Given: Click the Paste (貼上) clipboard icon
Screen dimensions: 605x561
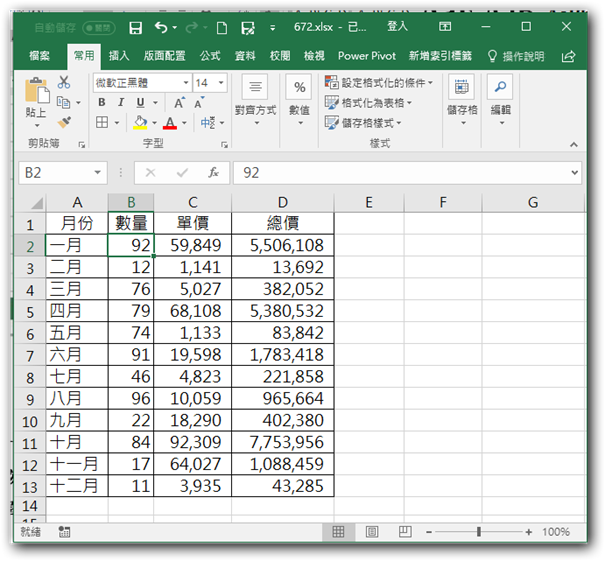Looking at the screenshot, I should 37,91.
